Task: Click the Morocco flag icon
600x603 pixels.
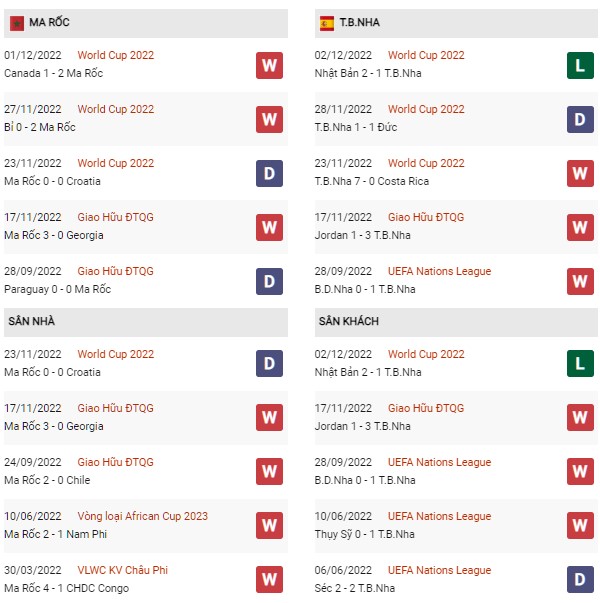Action: pos(17,23)
